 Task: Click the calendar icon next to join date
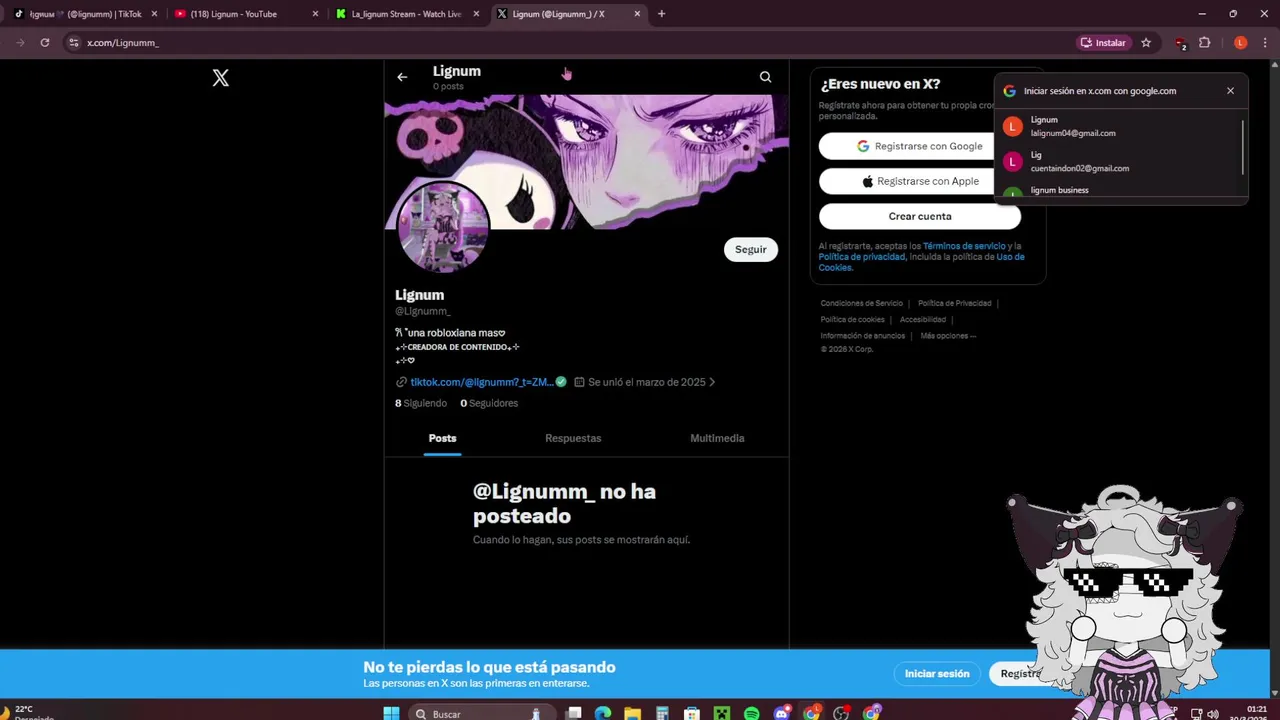point(579,382)
